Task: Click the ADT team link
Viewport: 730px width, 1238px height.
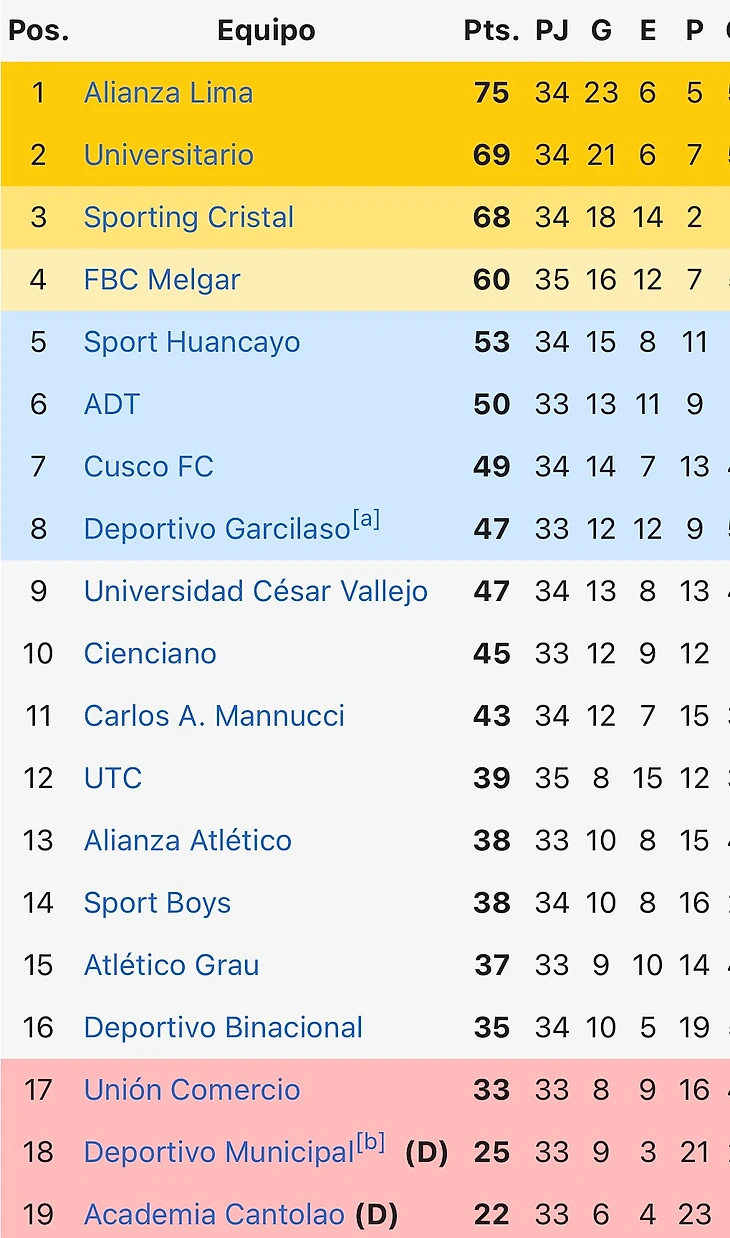Action: 112,404
